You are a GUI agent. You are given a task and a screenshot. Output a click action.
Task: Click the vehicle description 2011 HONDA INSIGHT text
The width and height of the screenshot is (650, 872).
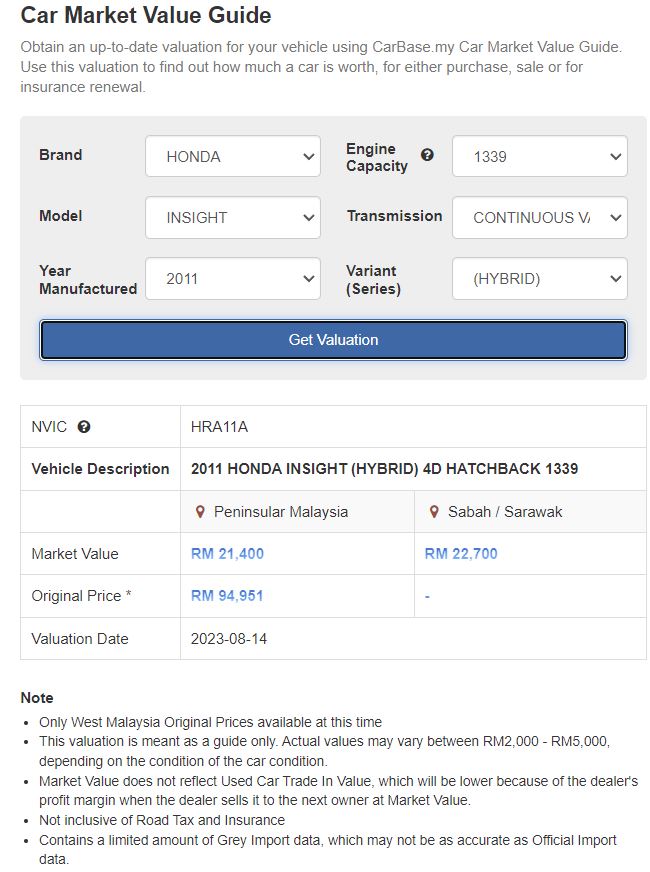[384, 469]
